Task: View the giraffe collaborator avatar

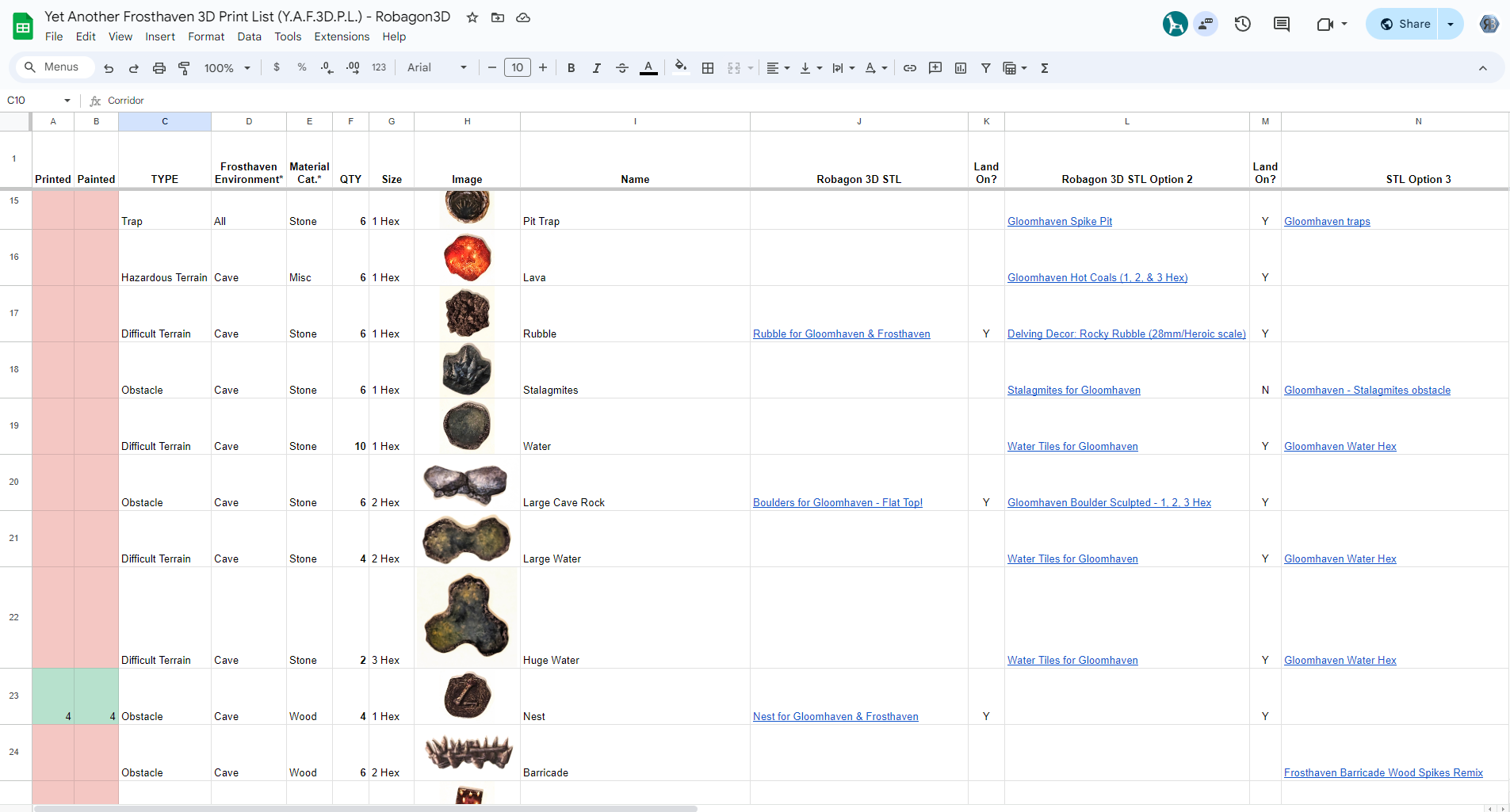Action: [1176, 24]
